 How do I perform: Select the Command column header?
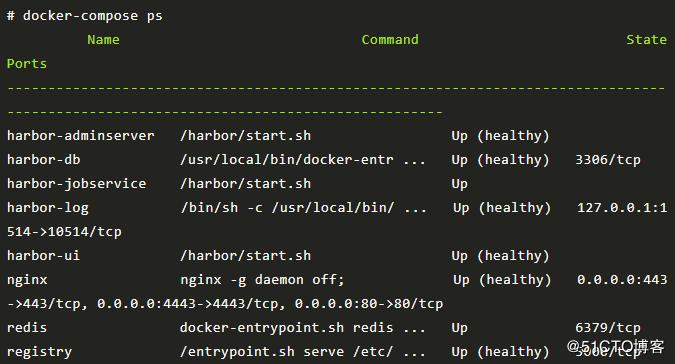(x=390, y=40)
